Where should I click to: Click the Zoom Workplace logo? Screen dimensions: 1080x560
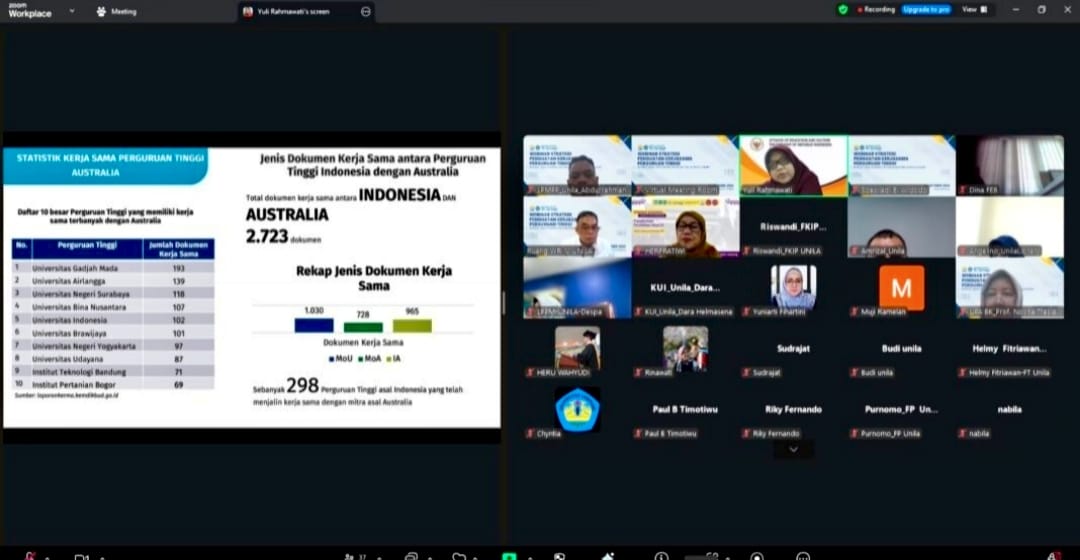[x=30, y=10]
